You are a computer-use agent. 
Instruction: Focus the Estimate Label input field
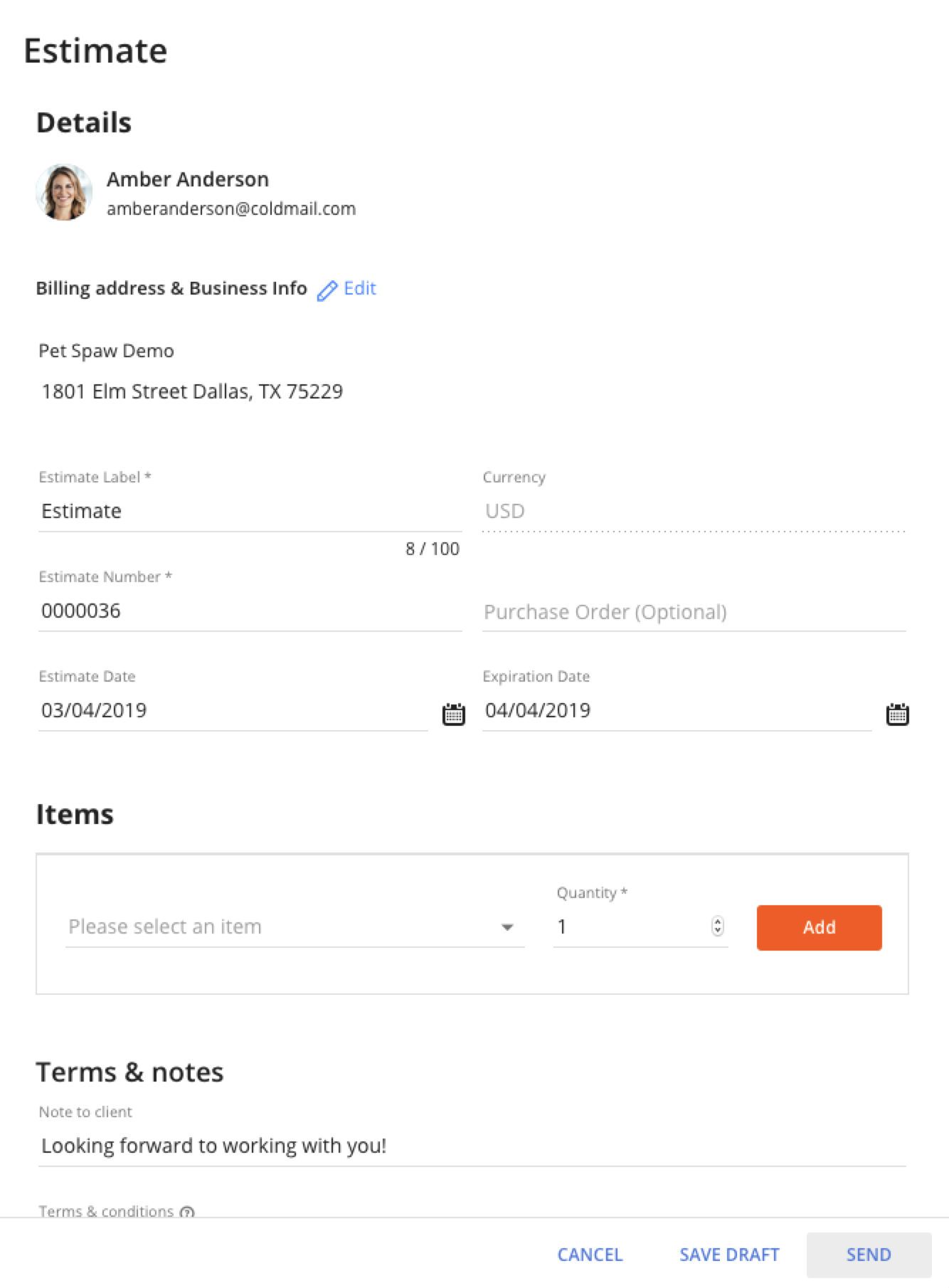pyautogui.click(x=250, y=512)
